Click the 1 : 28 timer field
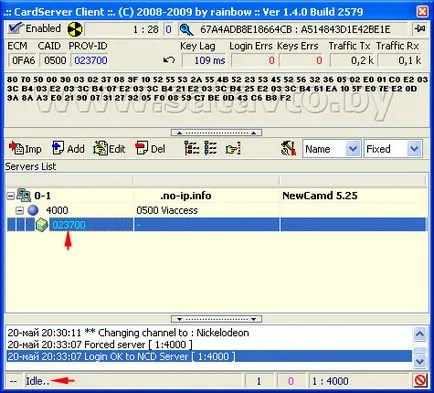Screen dimensions: 434x393 (x=123, y=30)
